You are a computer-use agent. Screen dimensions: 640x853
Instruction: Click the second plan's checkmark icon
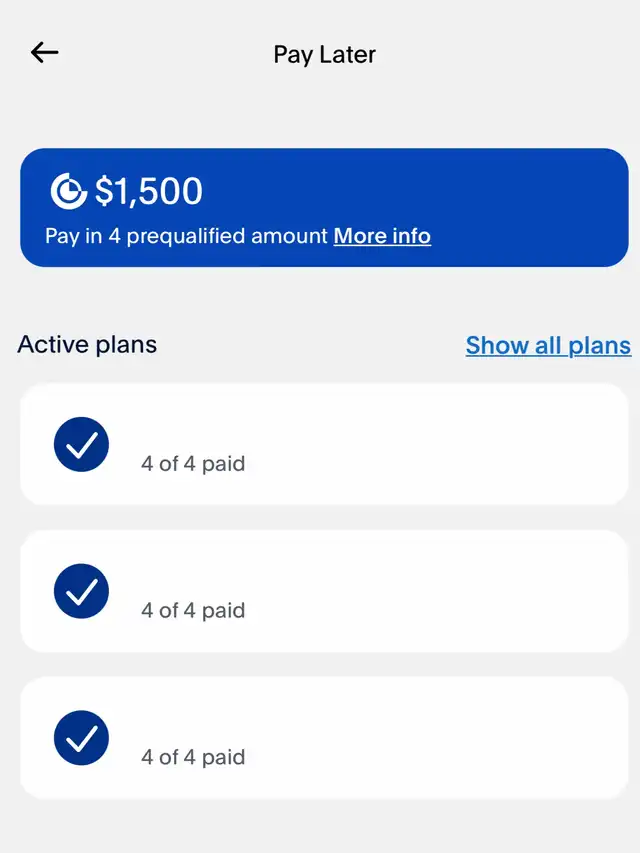tap(81, 592)
